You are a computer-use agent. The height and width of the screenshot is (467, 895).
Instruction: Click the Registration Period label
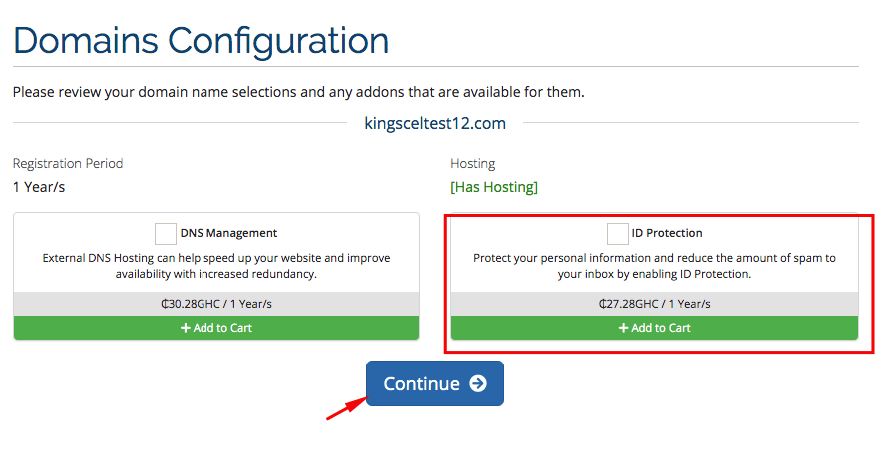click(x=68, y=163)
